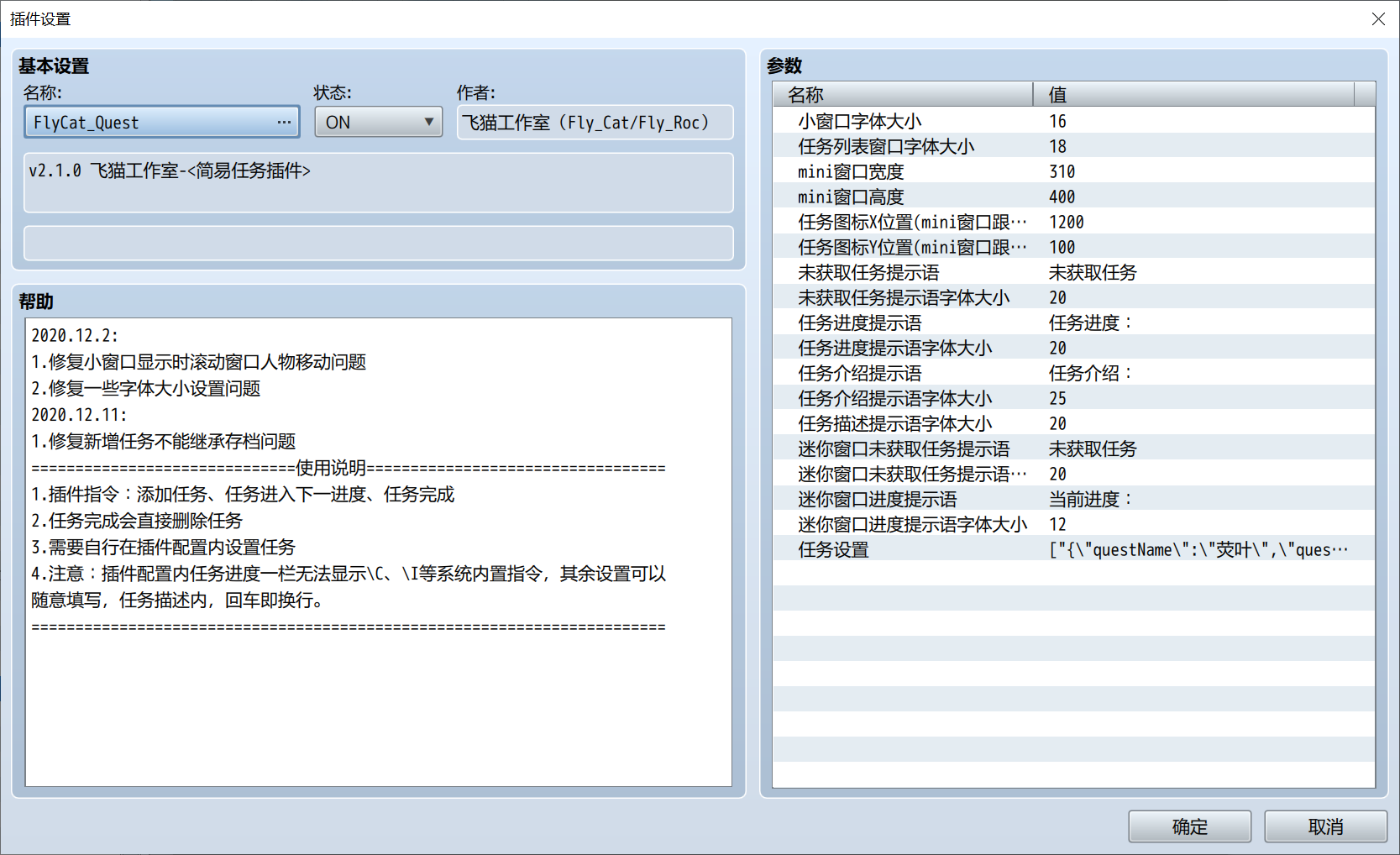Select the 任务进度提示语 parameter
Viewport: 1400px width, 855px height.
pyautogui.click(x=1073, y=323)
